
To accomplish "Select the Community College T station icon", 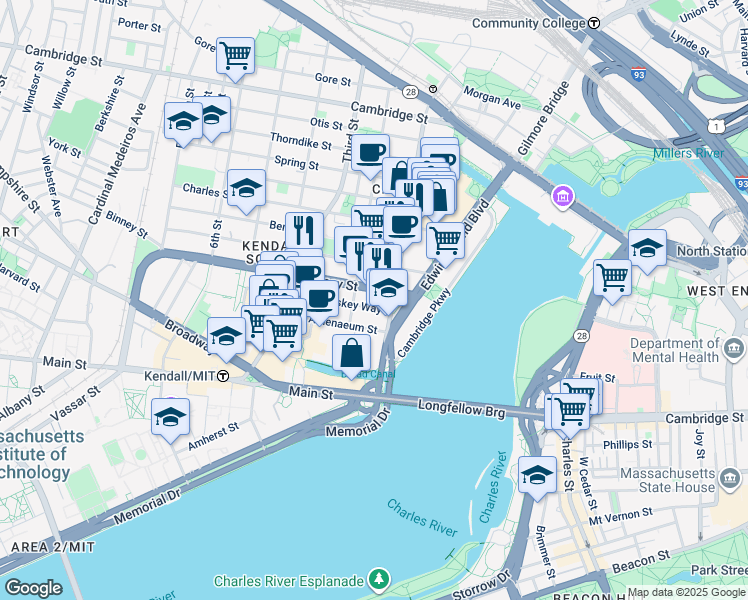I will pos(594,23).
